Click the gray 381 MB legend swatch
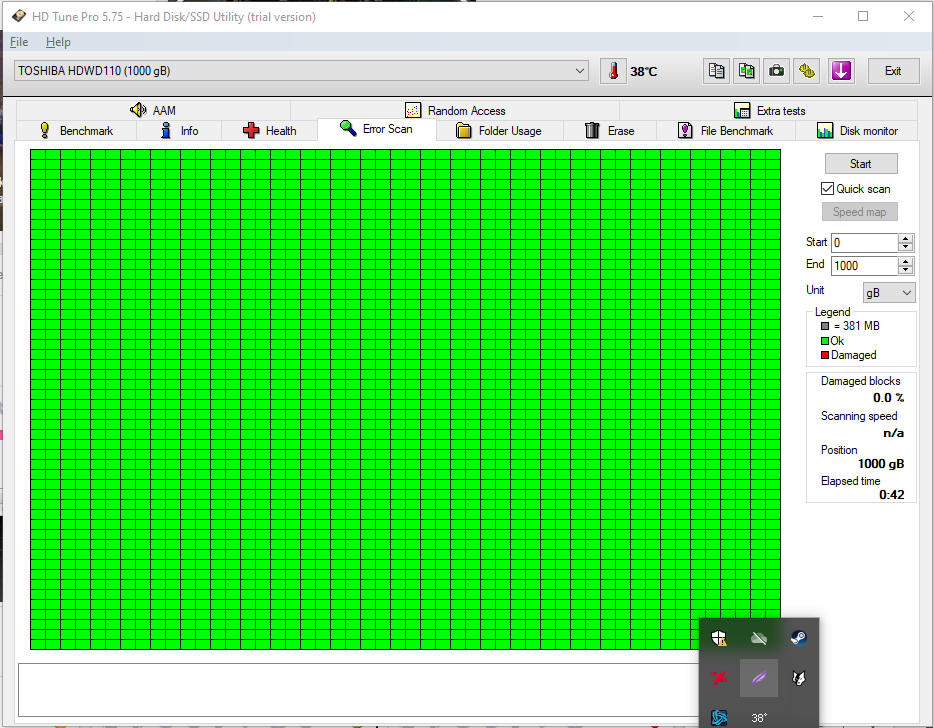Image resolution: width=934 pixels, height=728 pixels. 825,326
